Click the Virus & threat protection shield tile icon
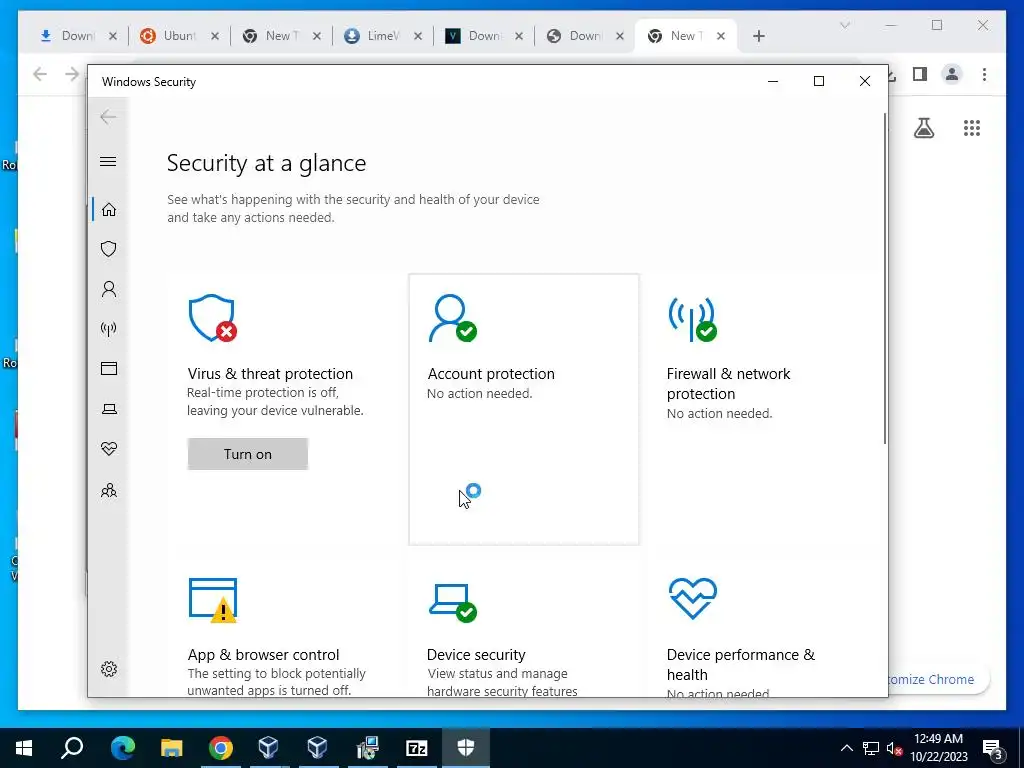1024x768 pixels. coord(212,318)
